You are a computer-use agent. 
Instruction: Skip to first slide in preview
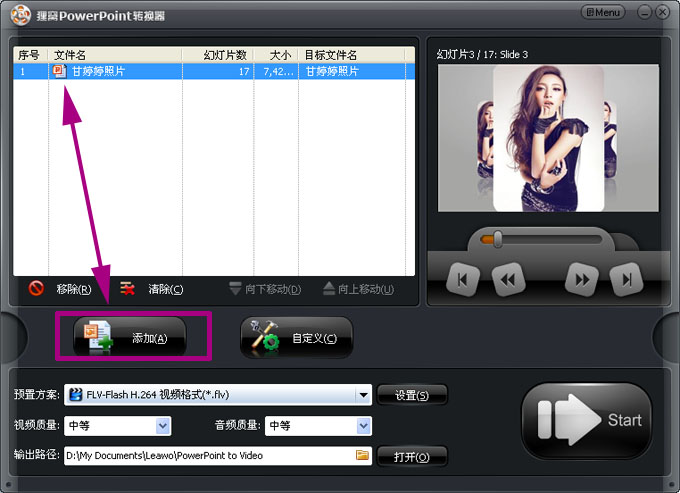pyautogui.click(x=463, y=280)
